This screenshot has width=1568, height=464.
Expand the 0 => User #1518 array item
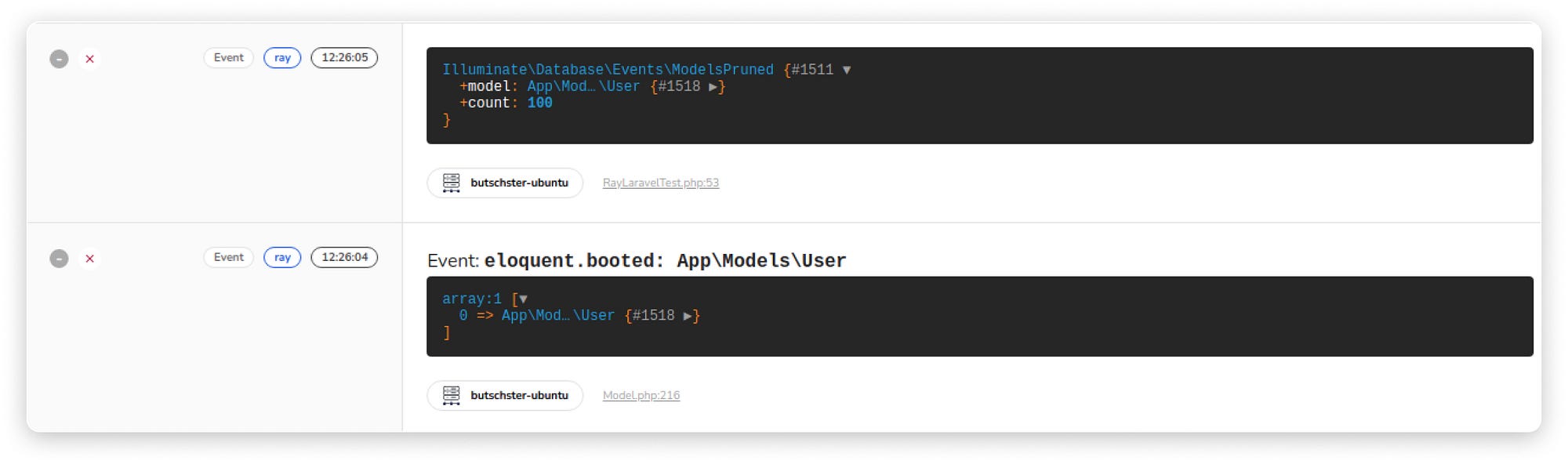click(688, 316)
